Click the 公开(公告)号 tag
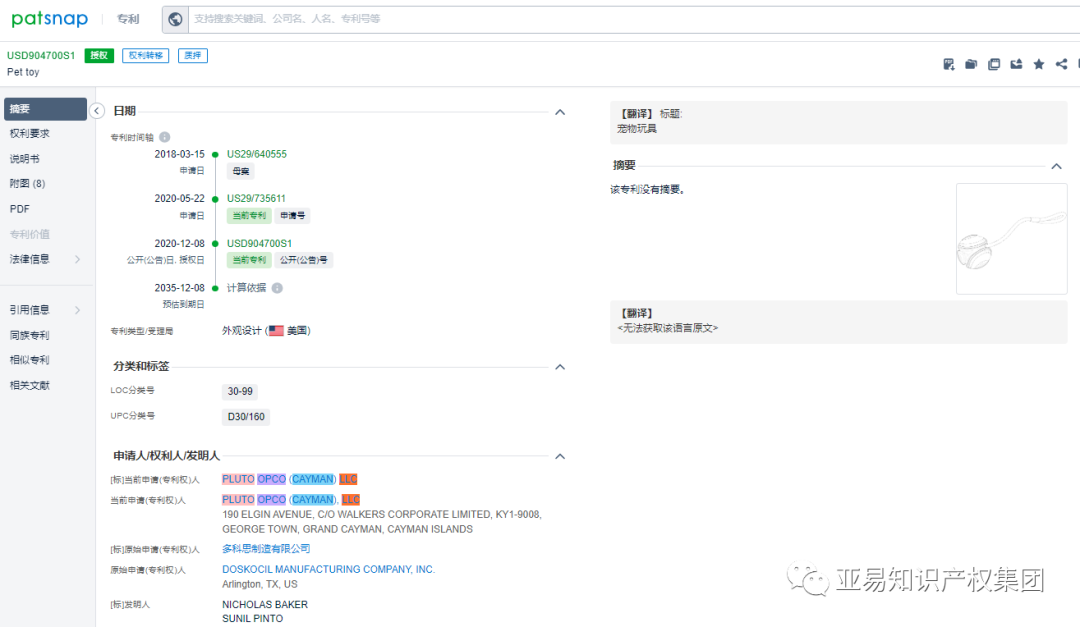Screen dimensions: 1080x627 tap(304, 260)
